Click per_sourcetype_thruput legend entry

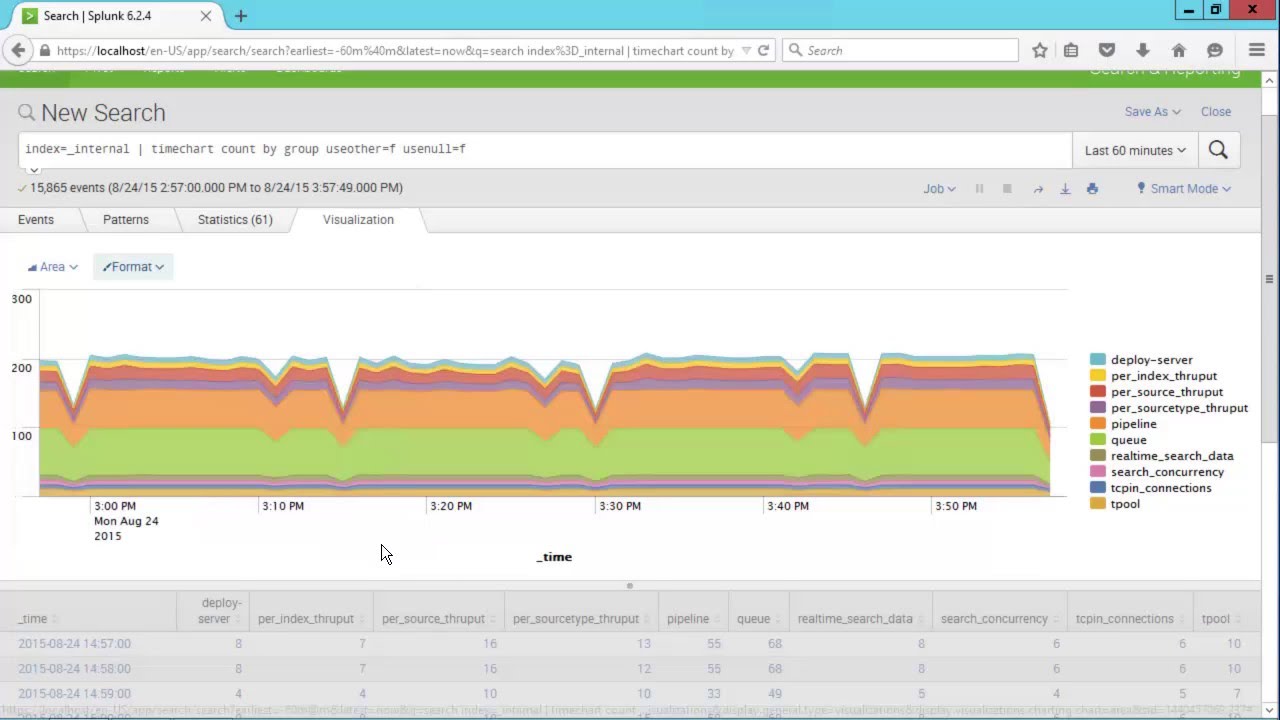point(1169,408)
